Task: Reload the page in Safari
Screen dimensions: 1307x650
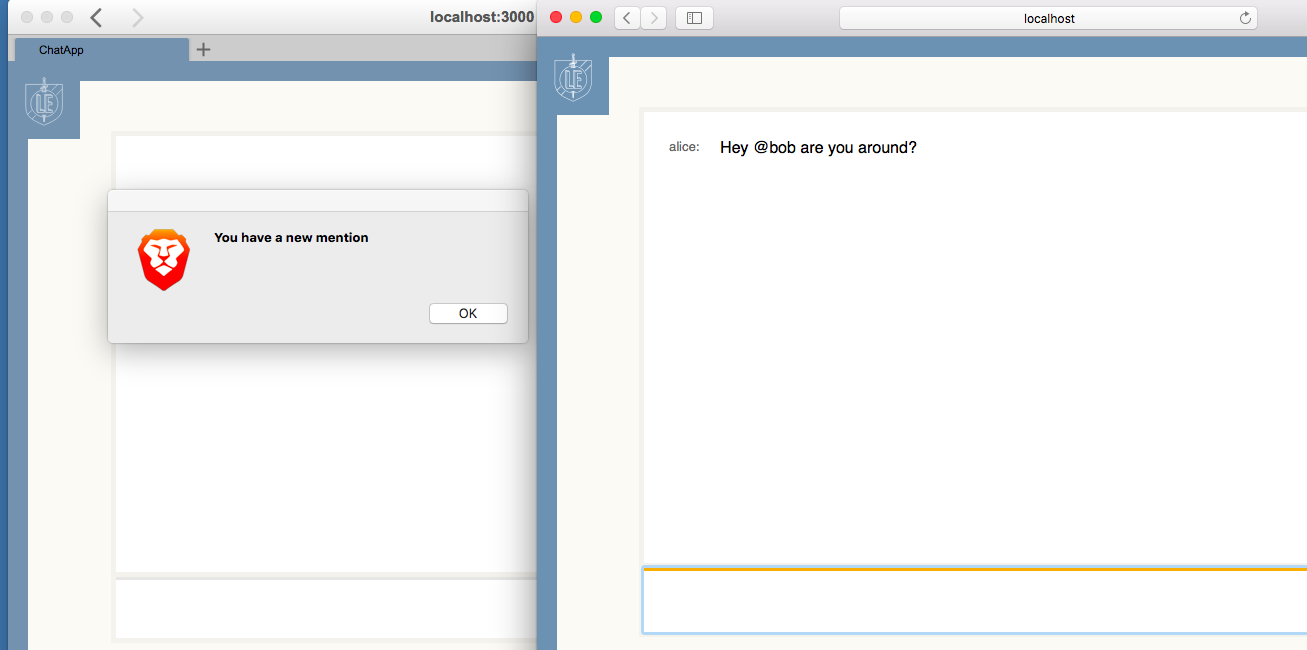Action: click(1245, 18)
